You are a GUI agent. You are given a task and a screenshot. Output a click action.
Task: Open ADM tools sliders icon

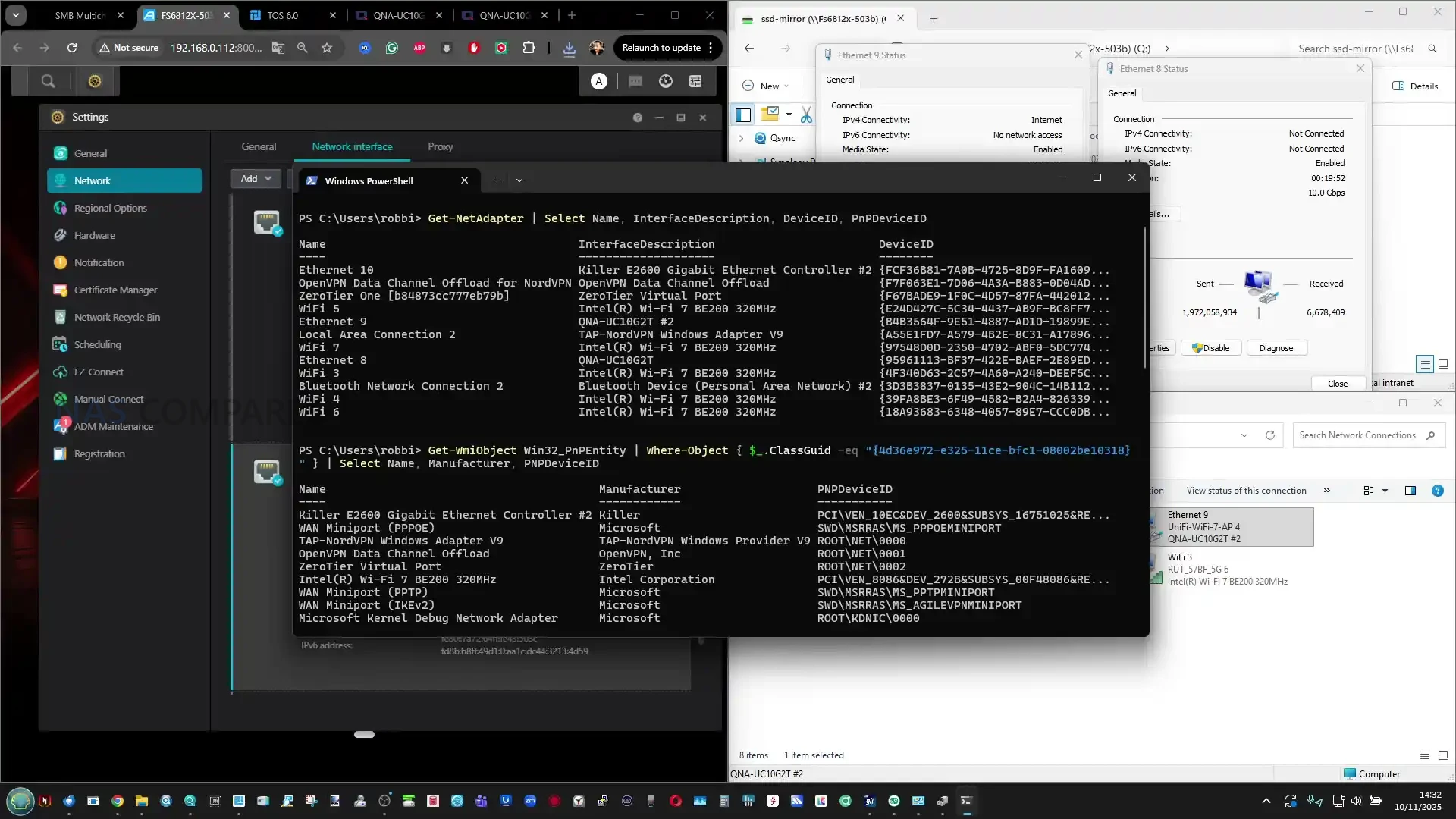[x=695, y=81]
